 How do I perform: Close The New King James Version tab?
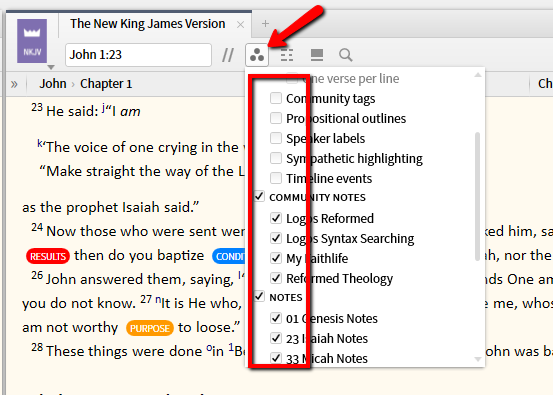click(x=241, y=25)
